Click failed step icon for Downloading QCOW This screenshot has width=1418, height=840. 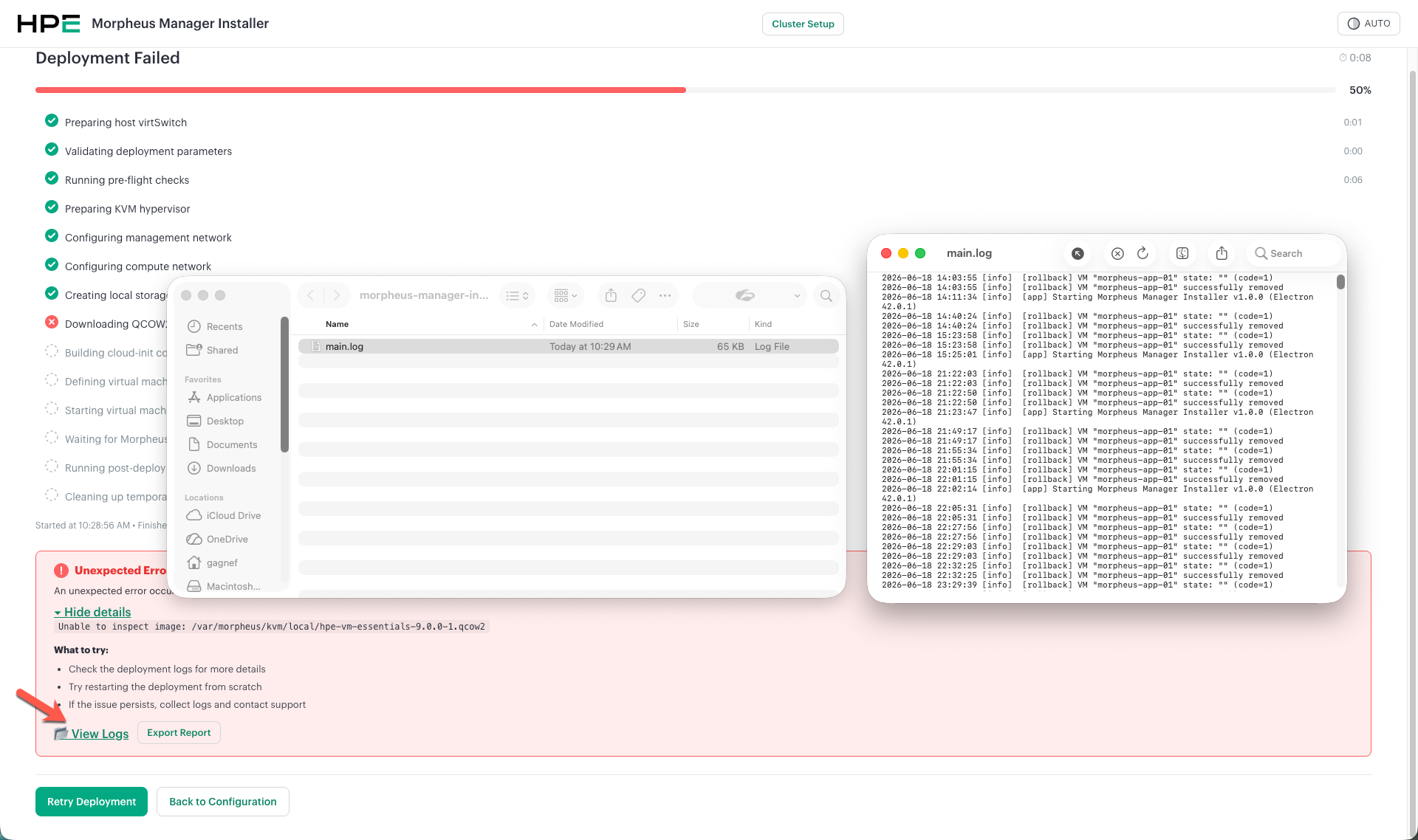pyautogui.click(x=52, y=323)
